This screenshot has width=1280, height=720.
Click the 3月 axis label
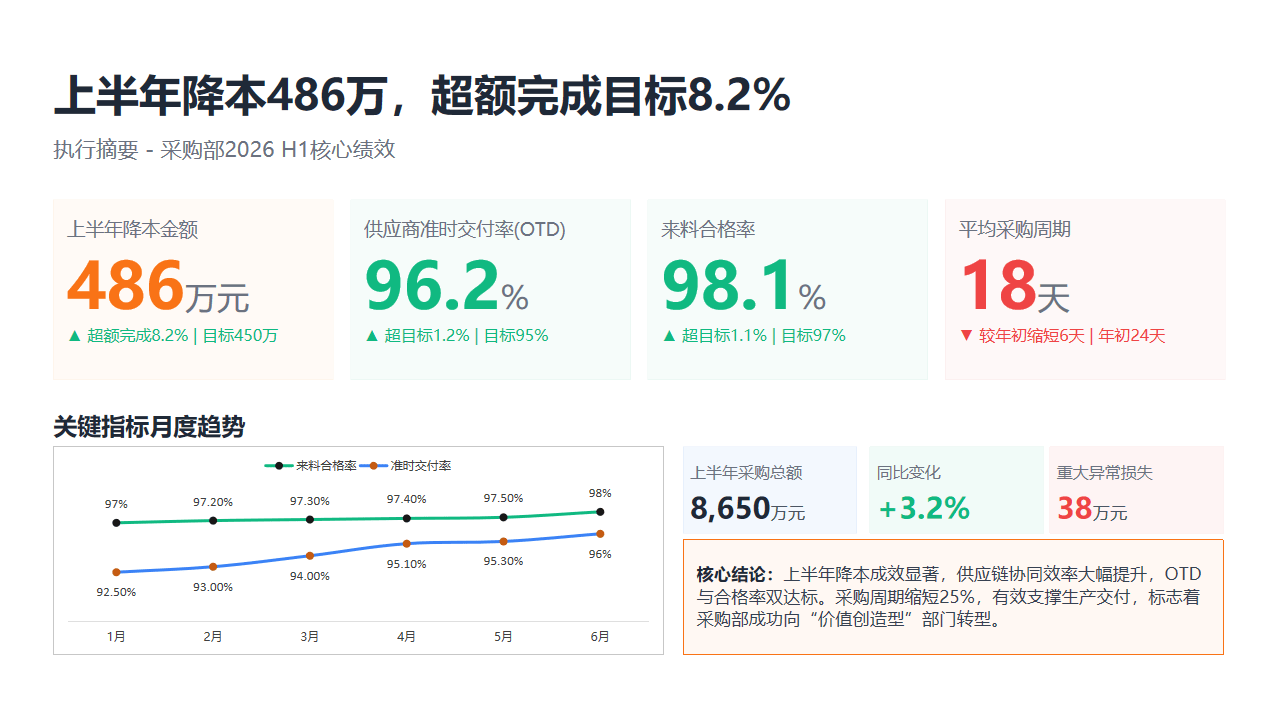pos(310,637)
